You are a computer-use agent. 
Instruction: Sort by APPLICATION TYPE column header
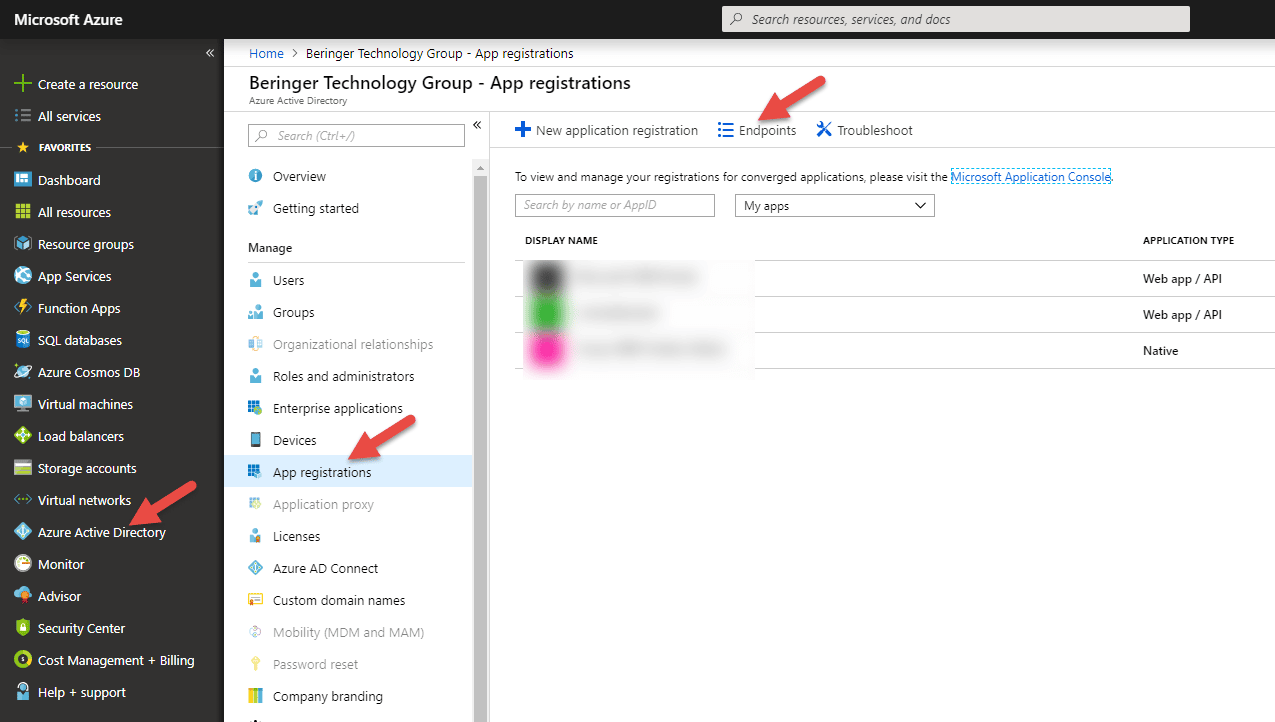1188,241
